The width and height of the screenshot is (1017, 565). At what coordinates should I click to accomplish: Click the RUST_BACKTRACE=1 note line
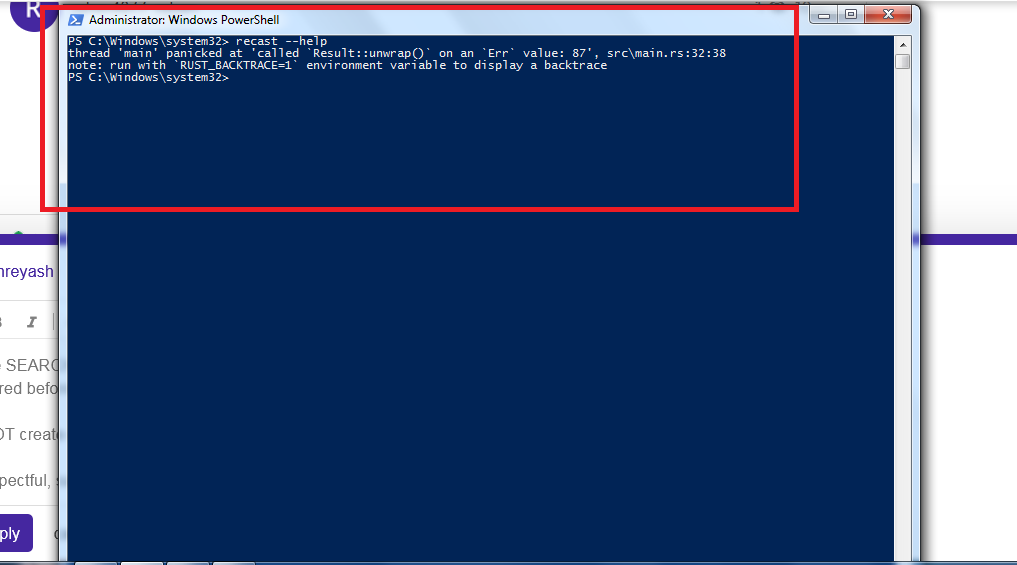(x=337, y=65)
